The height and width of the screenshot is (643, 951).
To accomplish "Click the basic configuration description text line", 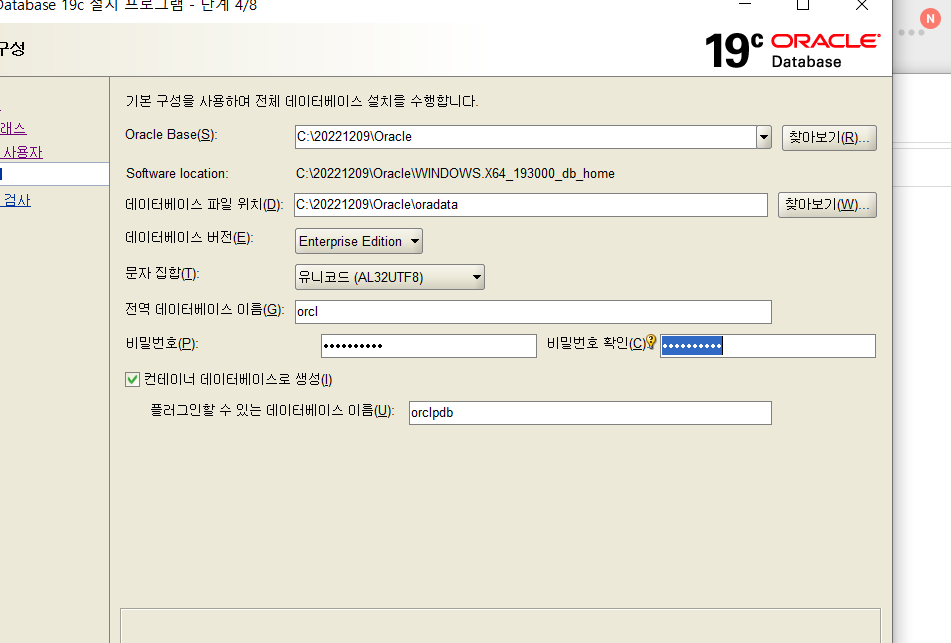I will (301, 101).
